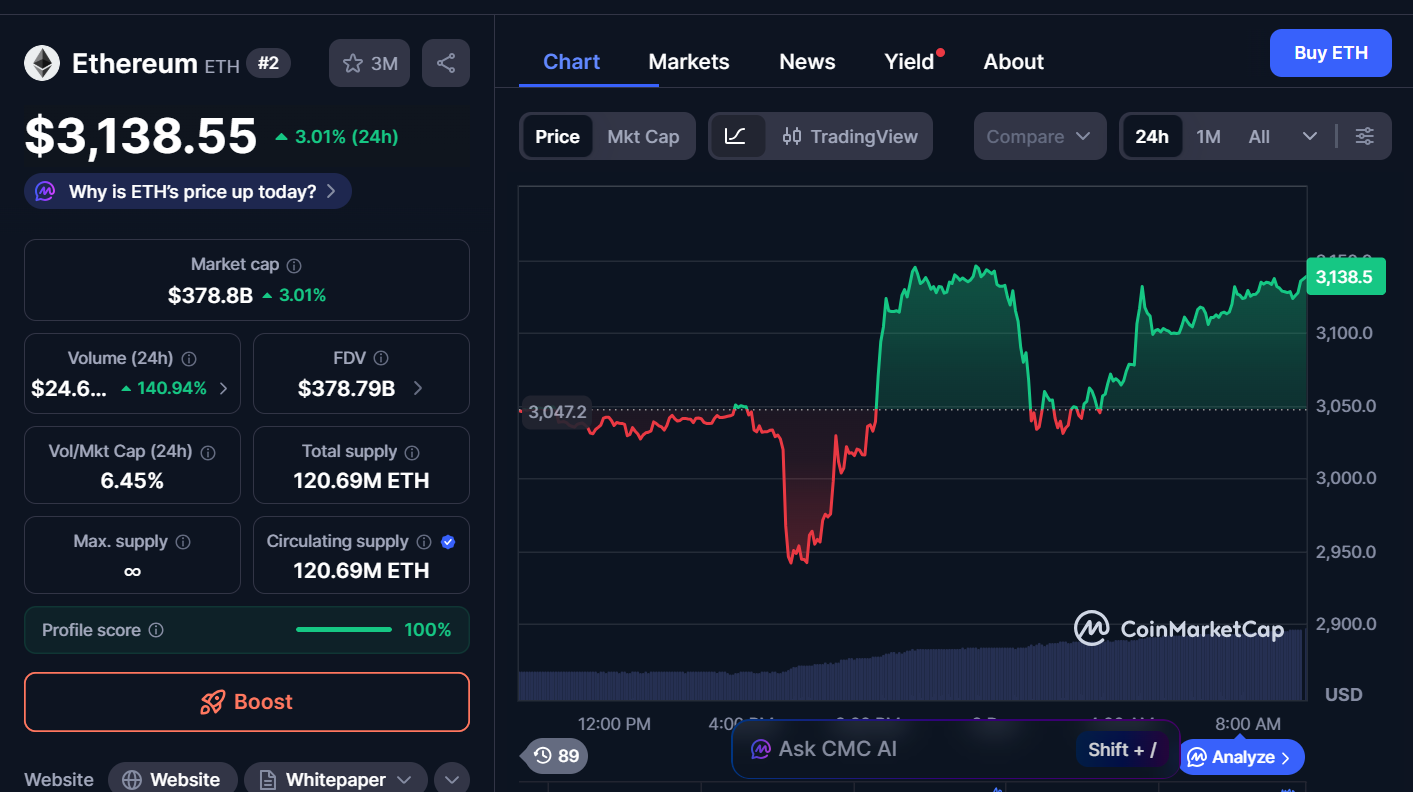This screenshot has height=792, width=1413.
Task: Open the Compare dropdown
Action: point(1039,136)
